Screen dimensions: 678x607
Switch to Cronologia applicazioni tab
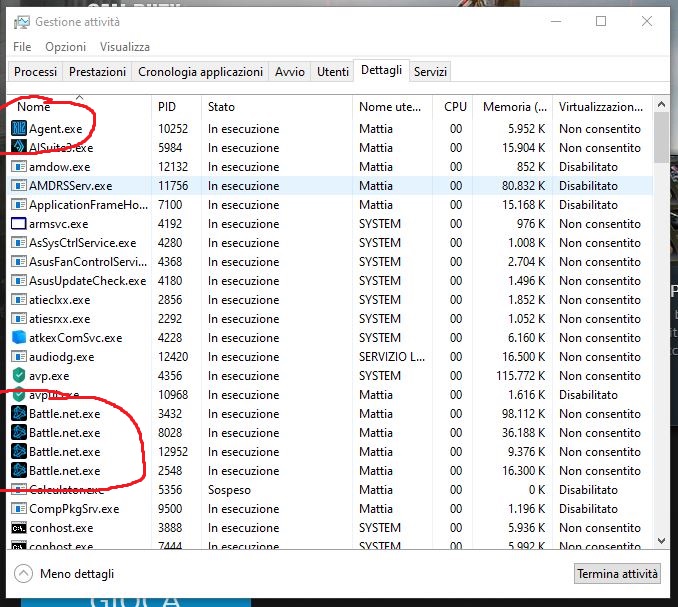point(200,72)
